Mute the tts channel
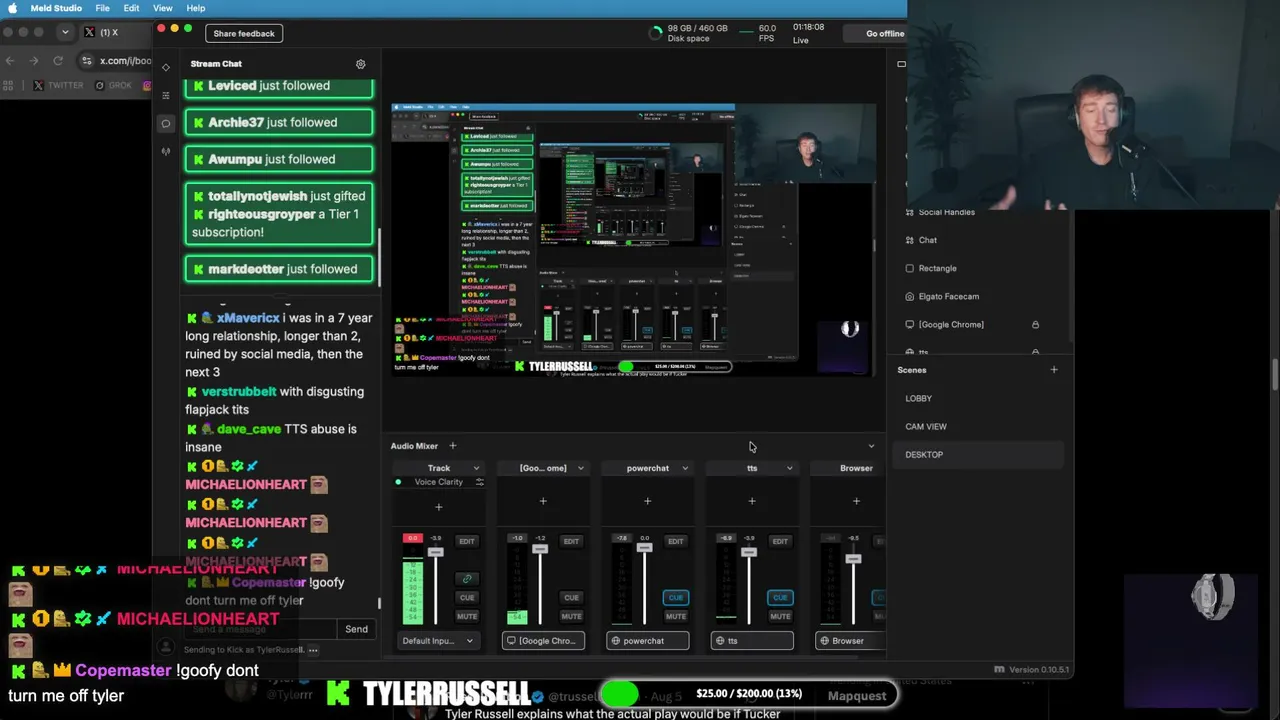The width and height of the screenshot is (1280, 720). [780, 616]
